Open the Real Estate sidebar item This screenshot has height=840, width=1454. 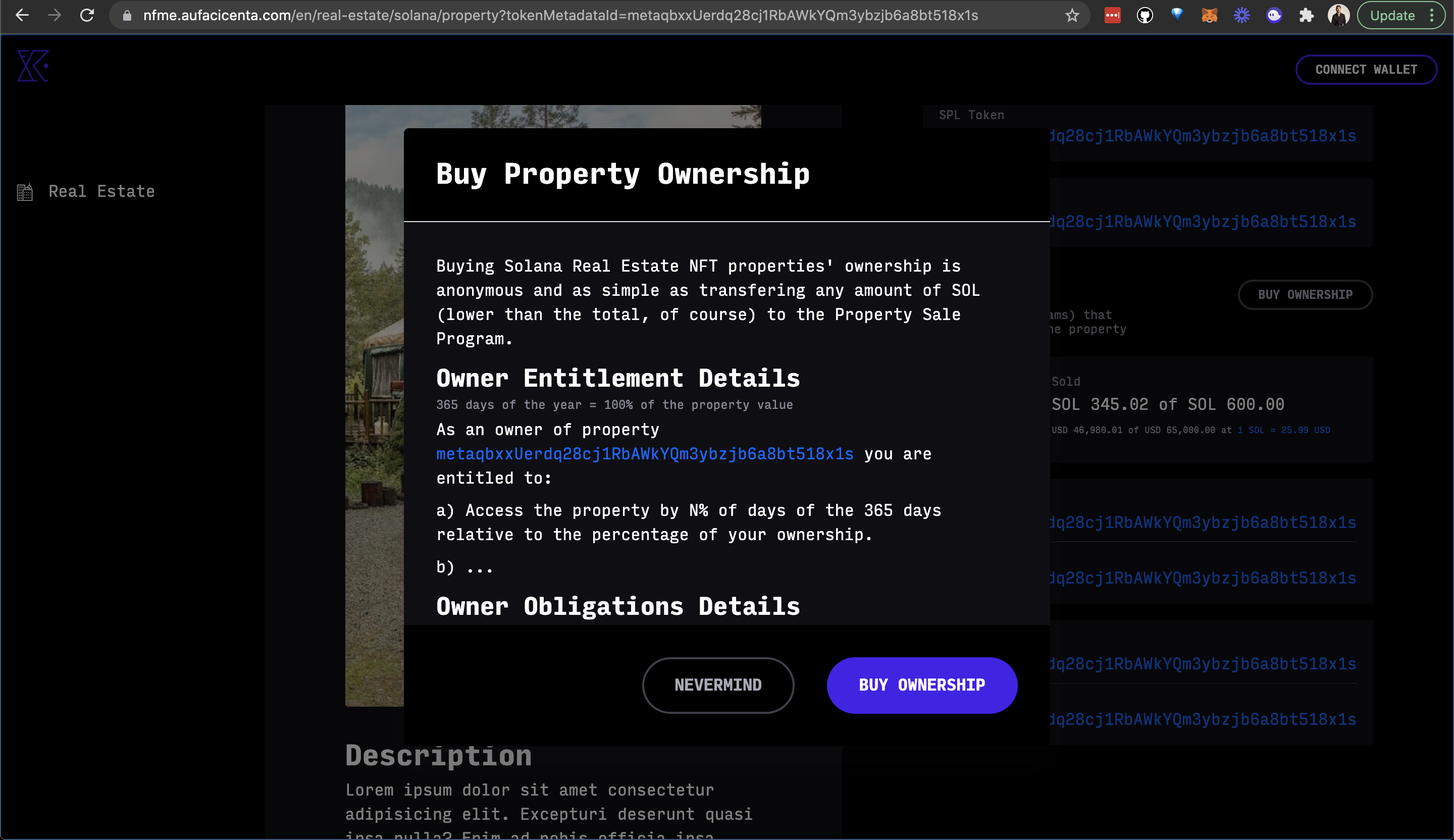pos(101,191)
